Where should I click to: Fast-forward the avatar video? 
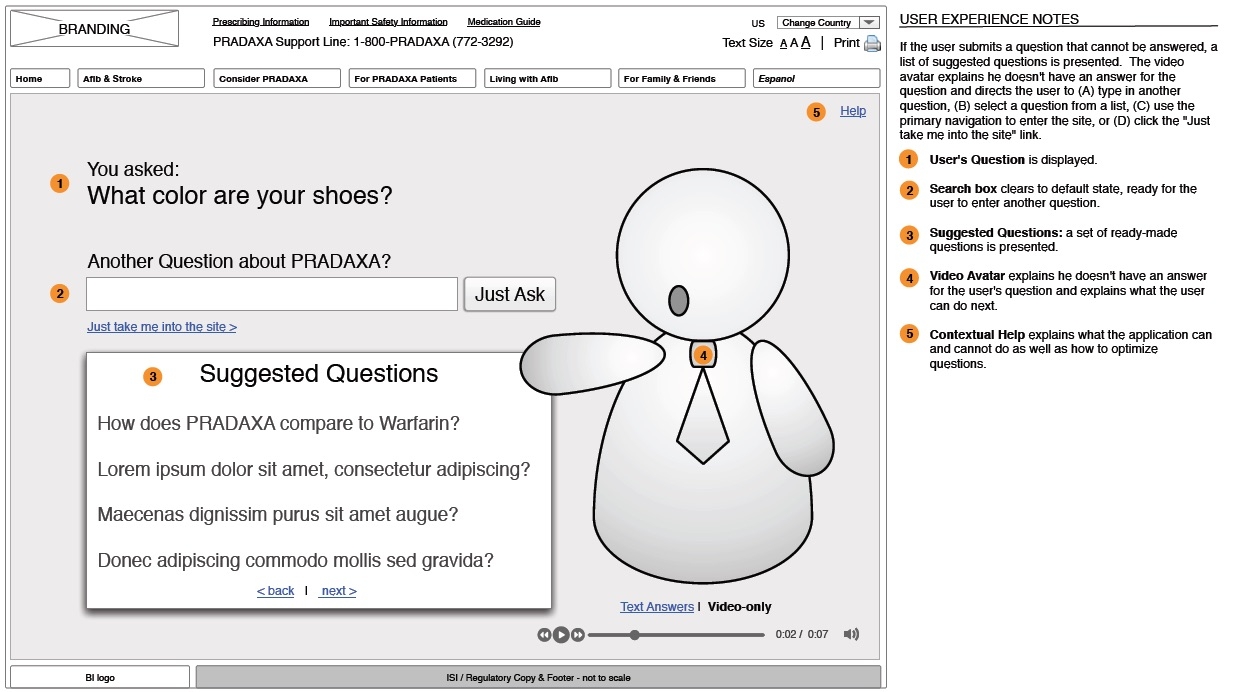coord(578,635)
